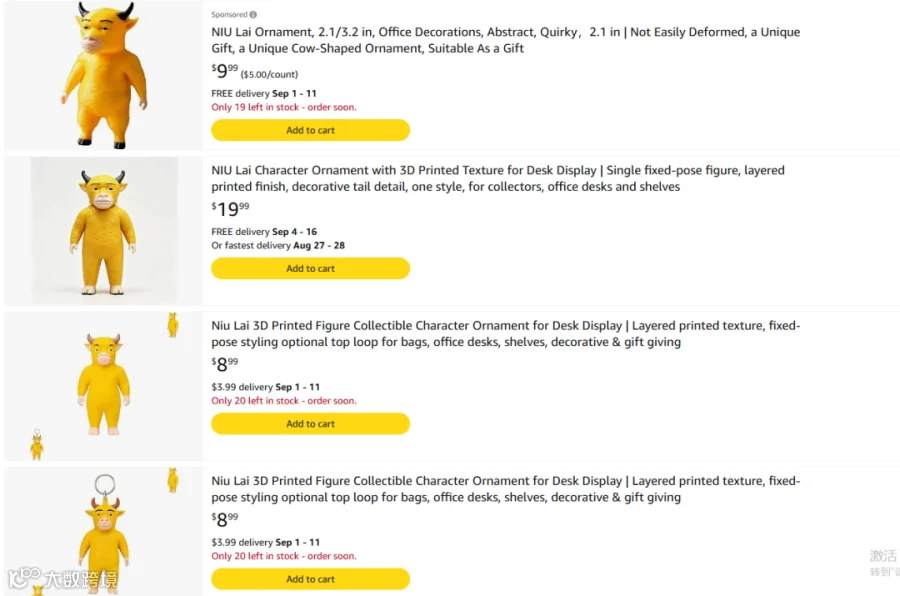Add the $19.99 Character Ornament to cart
This screenshot has height=596, width=900.
(x=311, y=268)
